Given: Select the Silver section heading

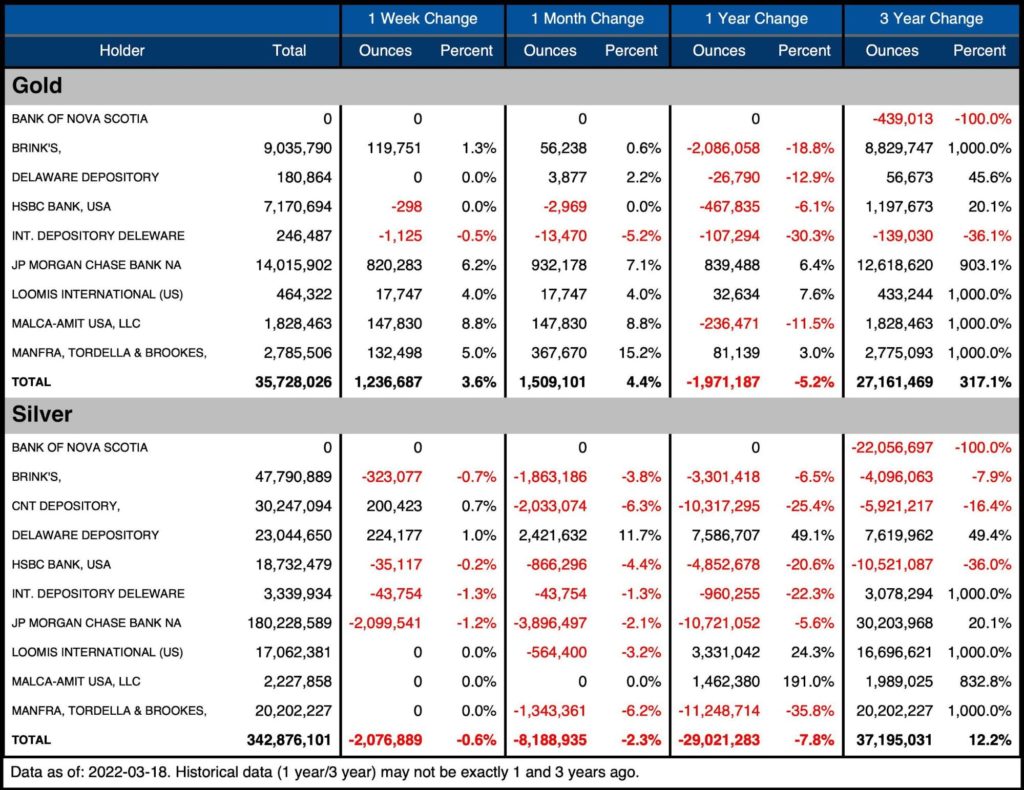Looking at the screenshot, I should tap(42, 414).
